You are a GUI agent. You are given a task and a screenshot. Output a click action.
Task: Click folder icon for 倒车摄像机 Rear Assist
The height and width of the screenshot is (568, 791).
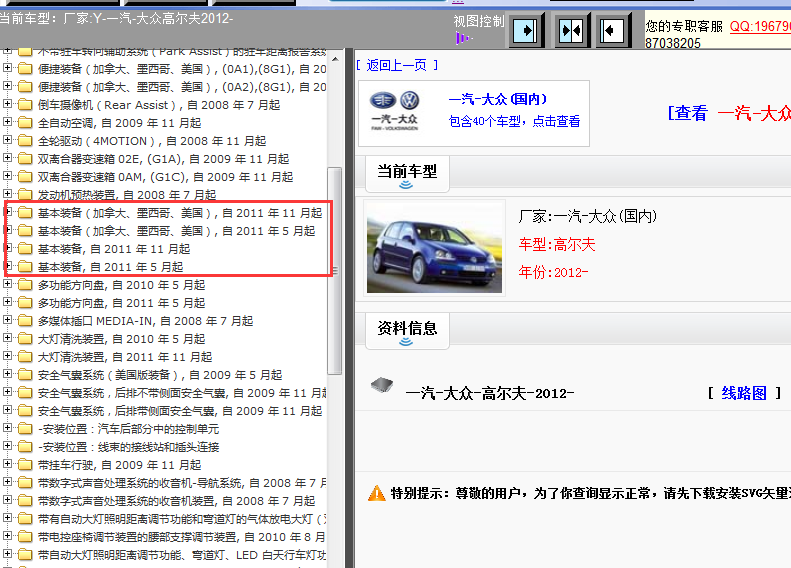(x=25, y=105)
